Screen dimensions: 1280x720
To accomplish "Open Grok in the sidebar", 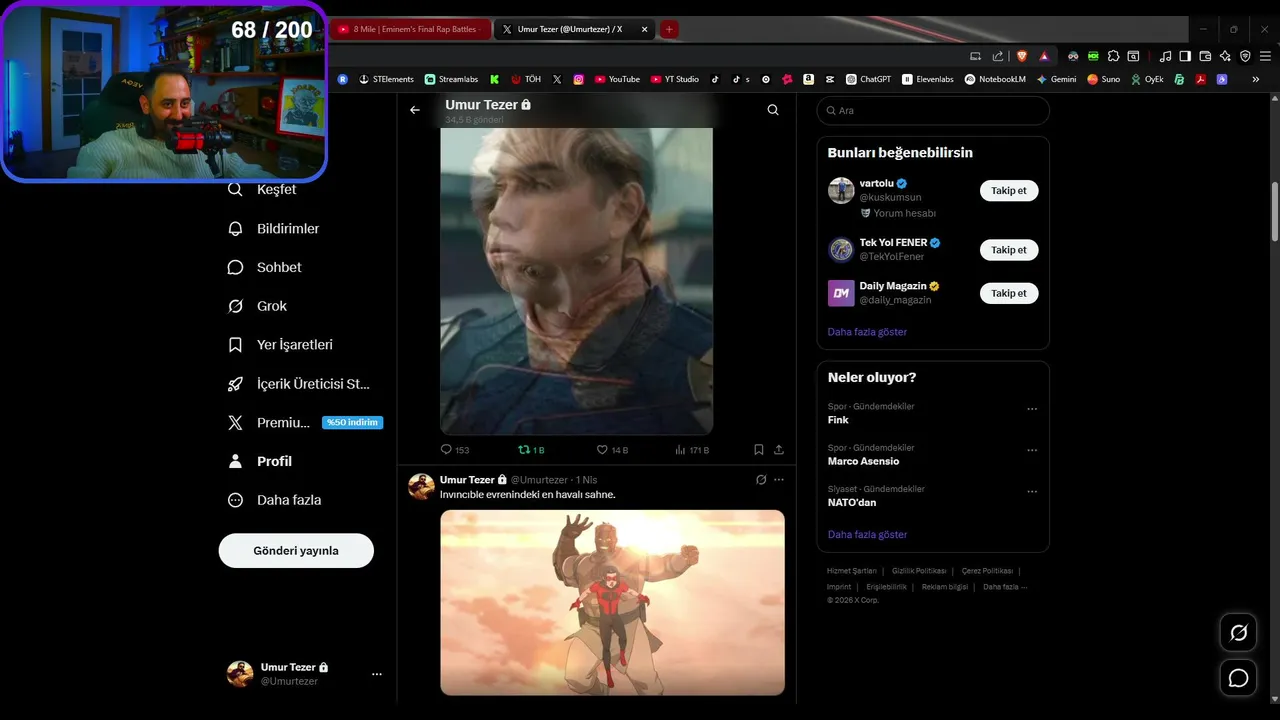I will [257, 306].
